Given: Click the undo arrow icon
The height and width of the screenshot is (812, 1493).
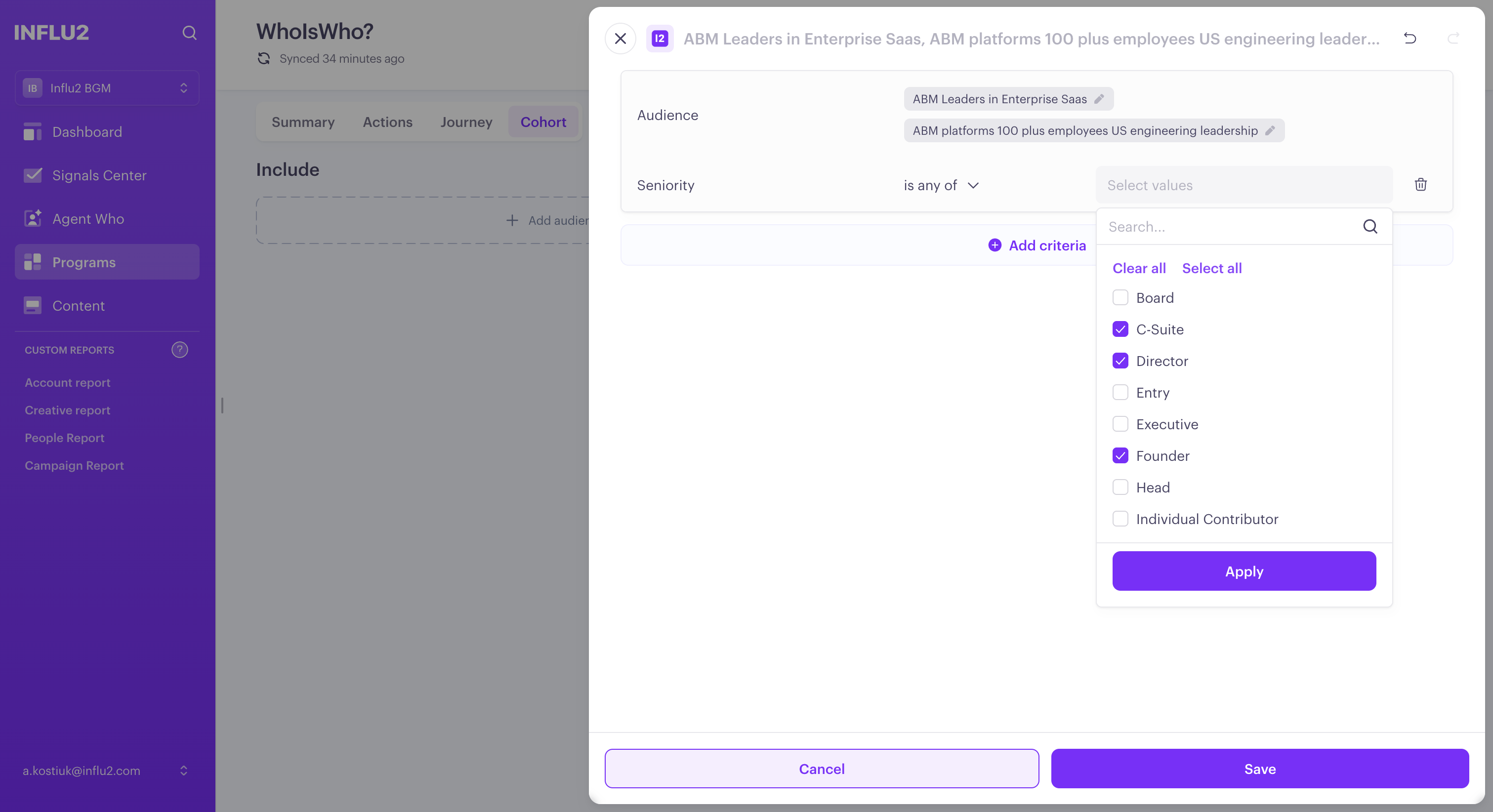Looking at the screenshot, I should click(1410, 39).
